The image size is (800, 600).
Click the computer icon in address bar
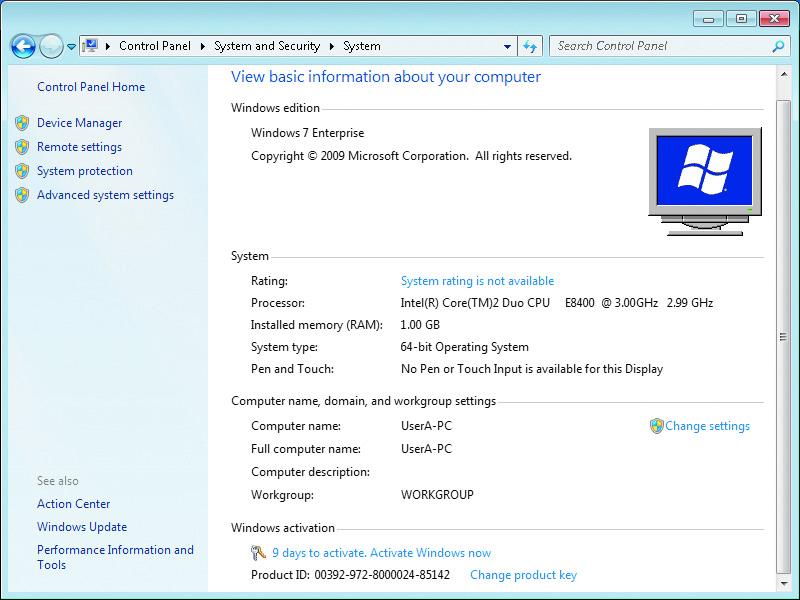tap(90, 46)
